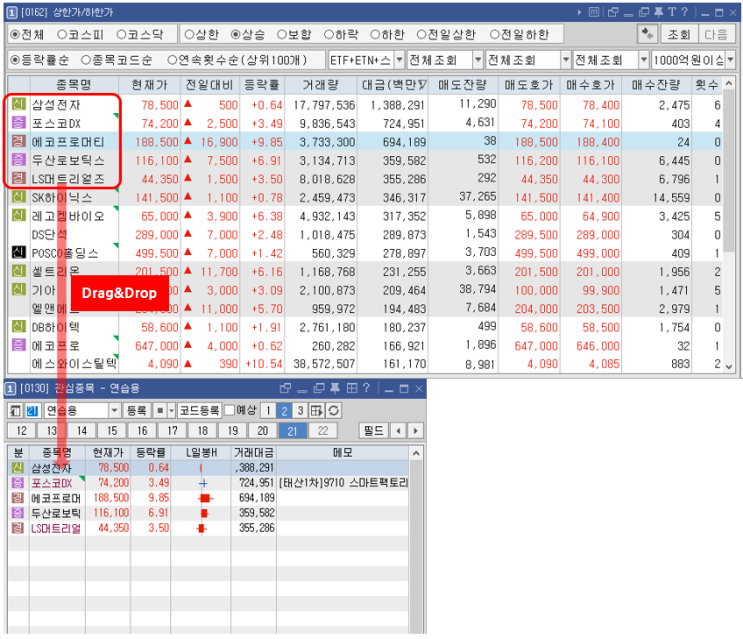The image size is (743, 639).
Task: Click the 'm' menu icon in 0162 title bar
Action: [x=594, y=12]
